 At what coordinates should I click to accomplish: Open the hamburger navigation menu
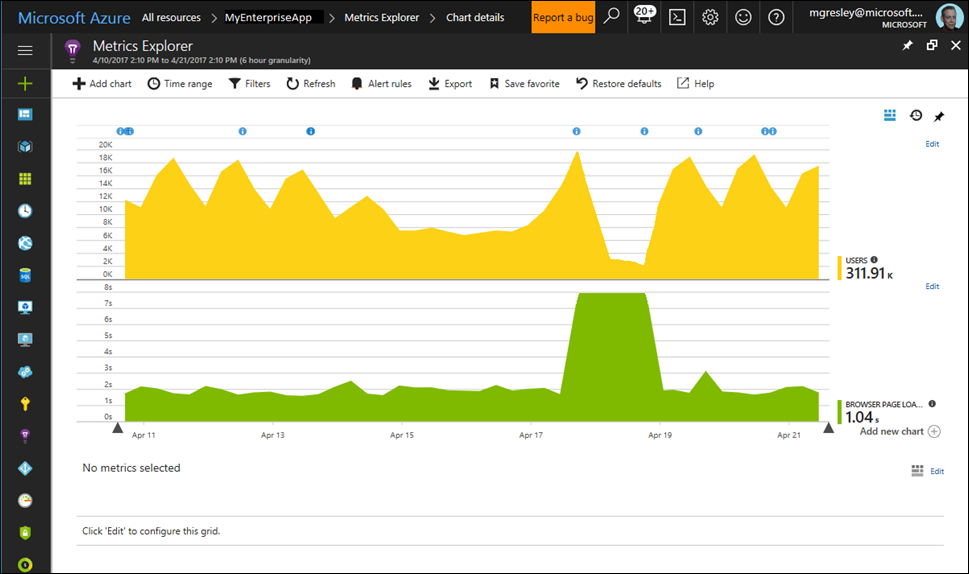point(25,51)
